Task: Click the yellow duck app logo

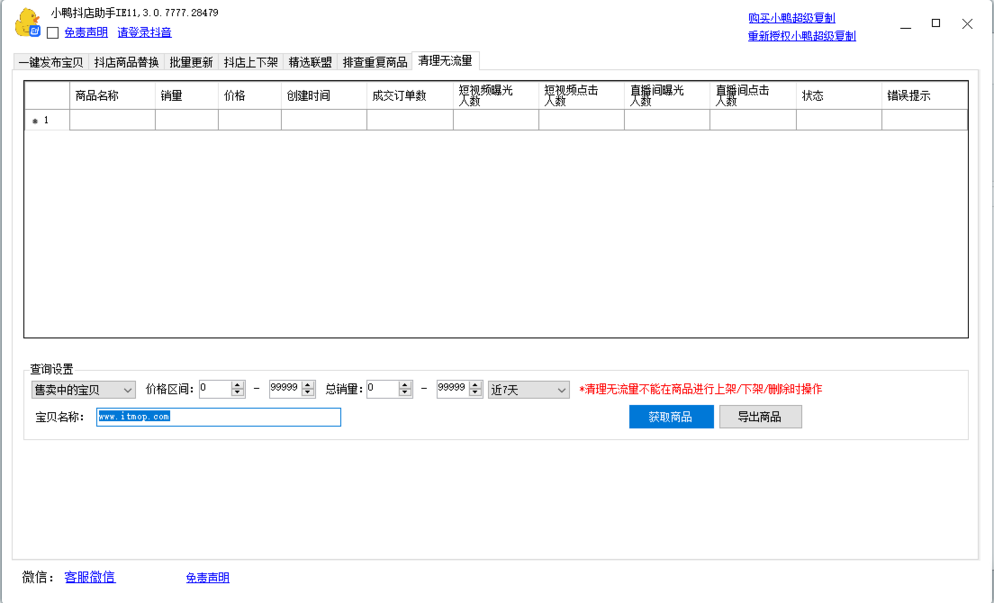Action: click(27, 21)
